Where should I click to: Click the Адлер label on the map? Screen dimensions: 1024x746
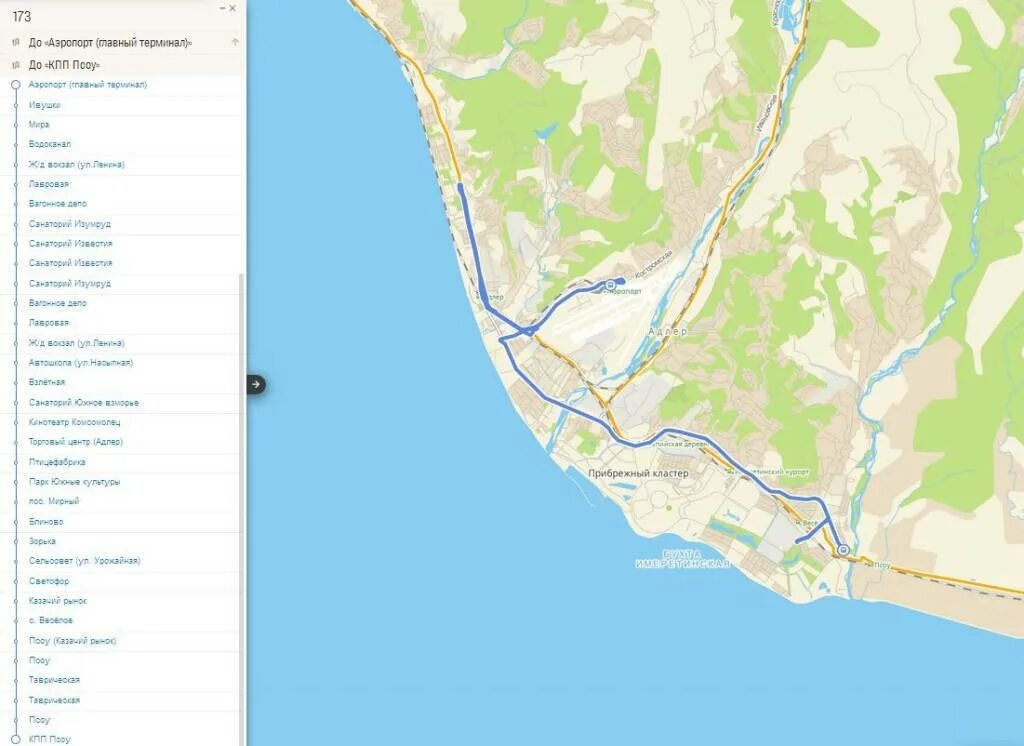click(x=667, y=332)
